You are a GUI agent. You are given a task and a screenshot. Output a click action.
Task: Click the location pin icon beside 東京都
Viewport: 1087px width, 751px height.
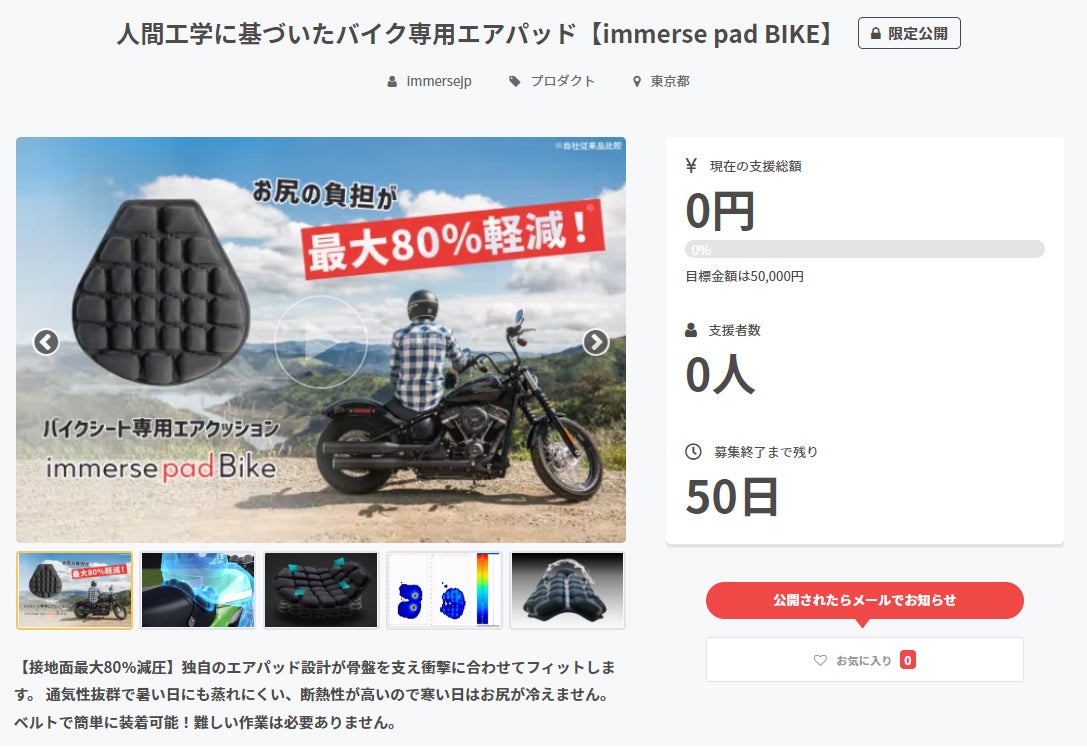point(637,82)
